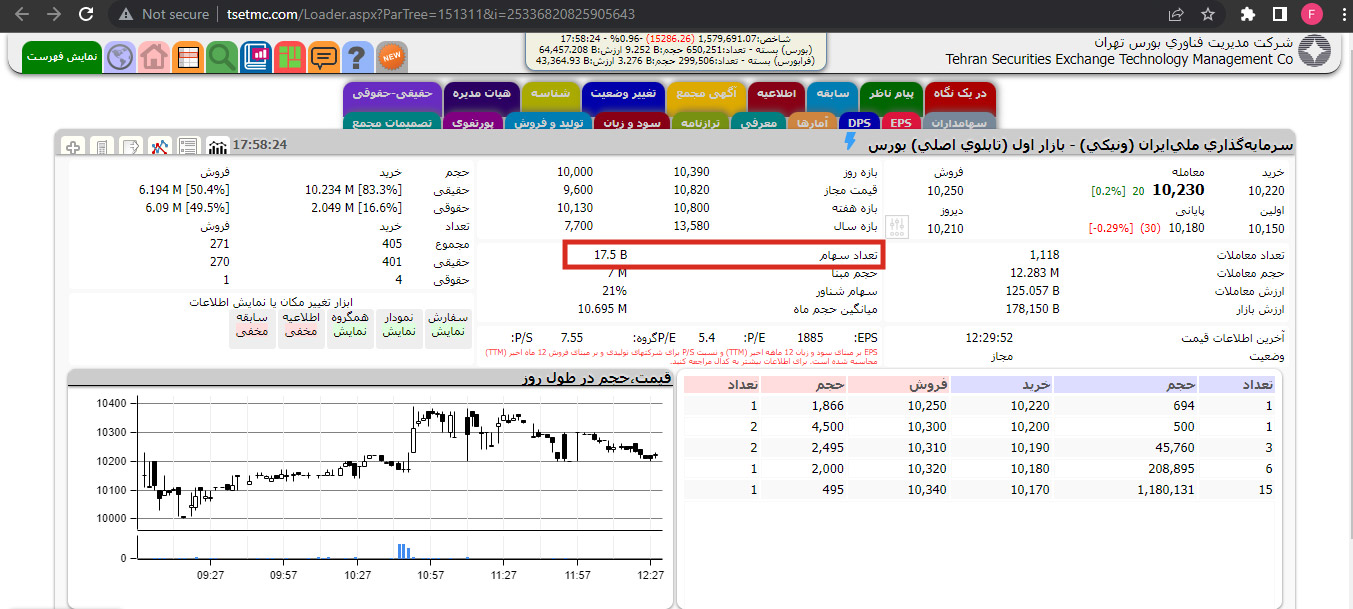Show the hidden اطلاعیه section
Image resolution: width=1353 pixels, height=609 pixels.
[300, 324]
